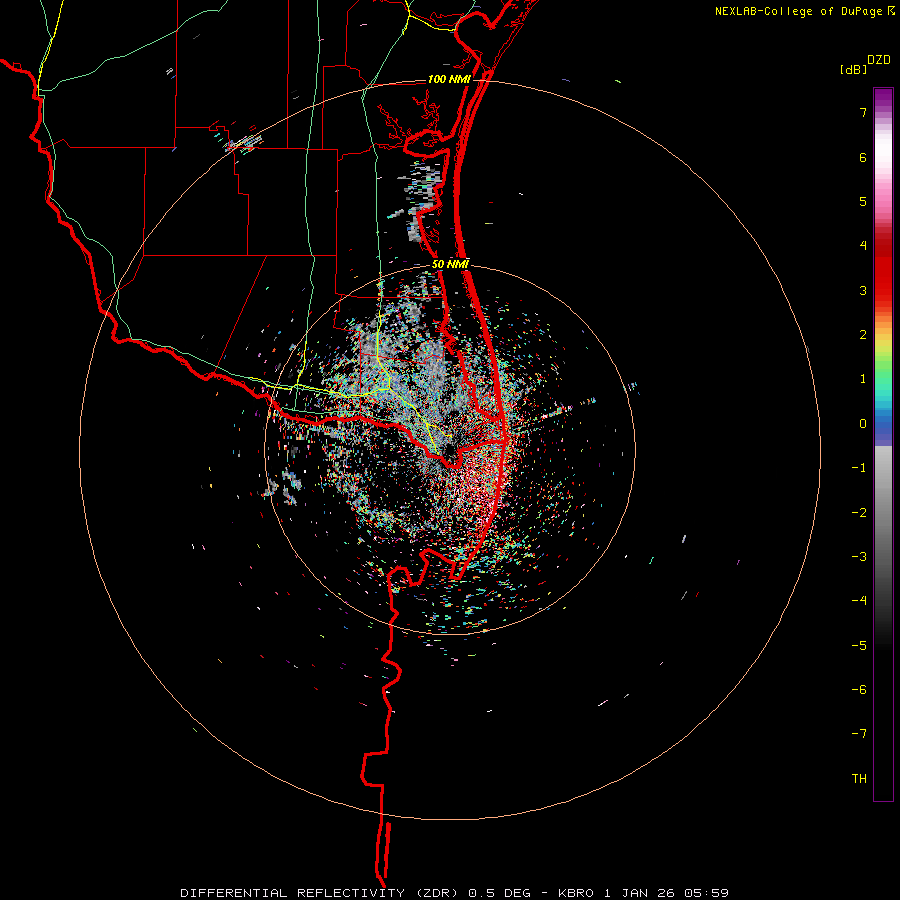Image resolution: width=900 pixels, height=900 pixels.
Task: Click the -3 value on color scale
Action: tap(859, 557)
